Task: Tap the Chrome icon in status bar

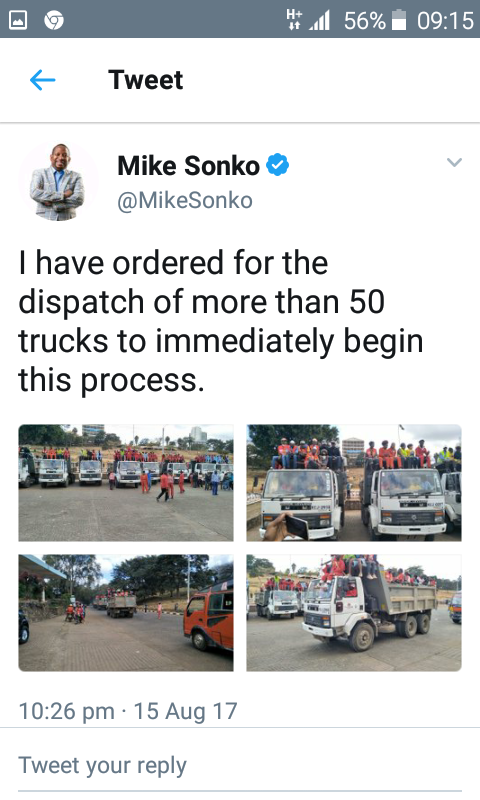Action: point(54,20)
